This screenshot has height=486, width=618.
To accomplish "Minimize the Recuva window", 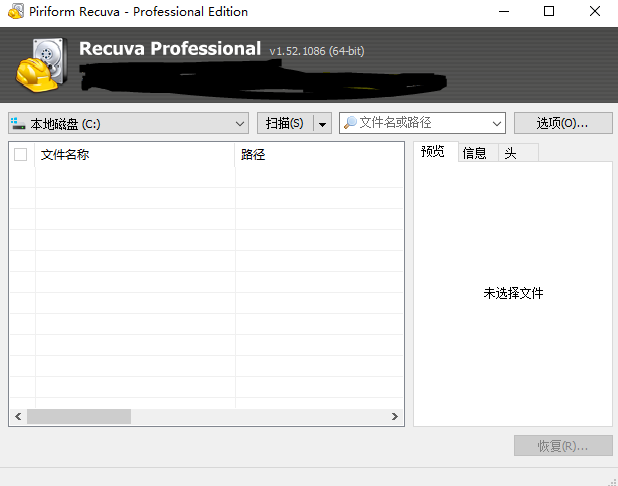I will (503, 12).
